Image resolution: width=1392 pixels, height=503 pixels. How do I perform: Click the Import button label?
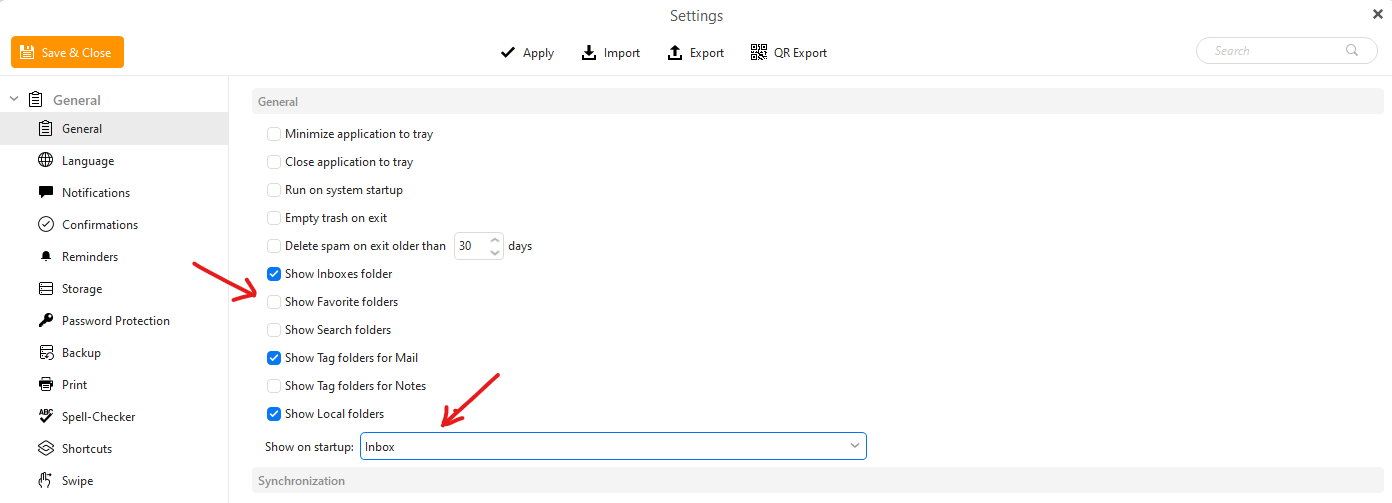622,53
